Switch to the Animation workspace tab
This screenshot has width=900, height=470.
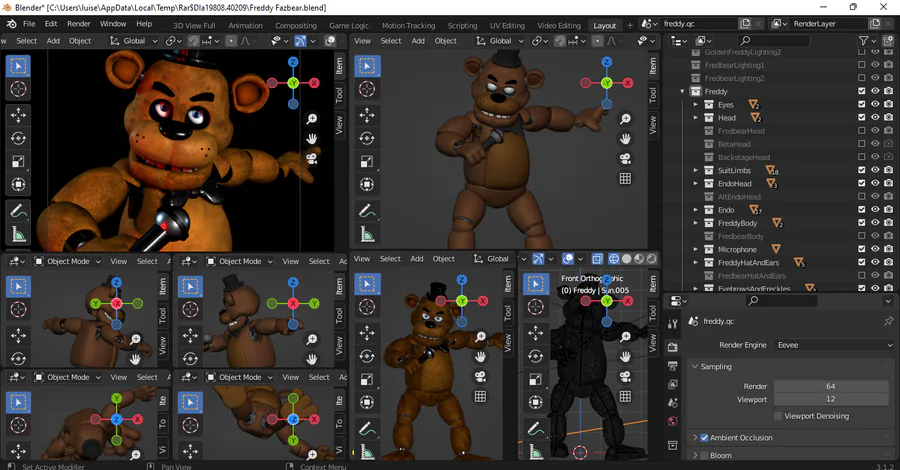(245, 25)
